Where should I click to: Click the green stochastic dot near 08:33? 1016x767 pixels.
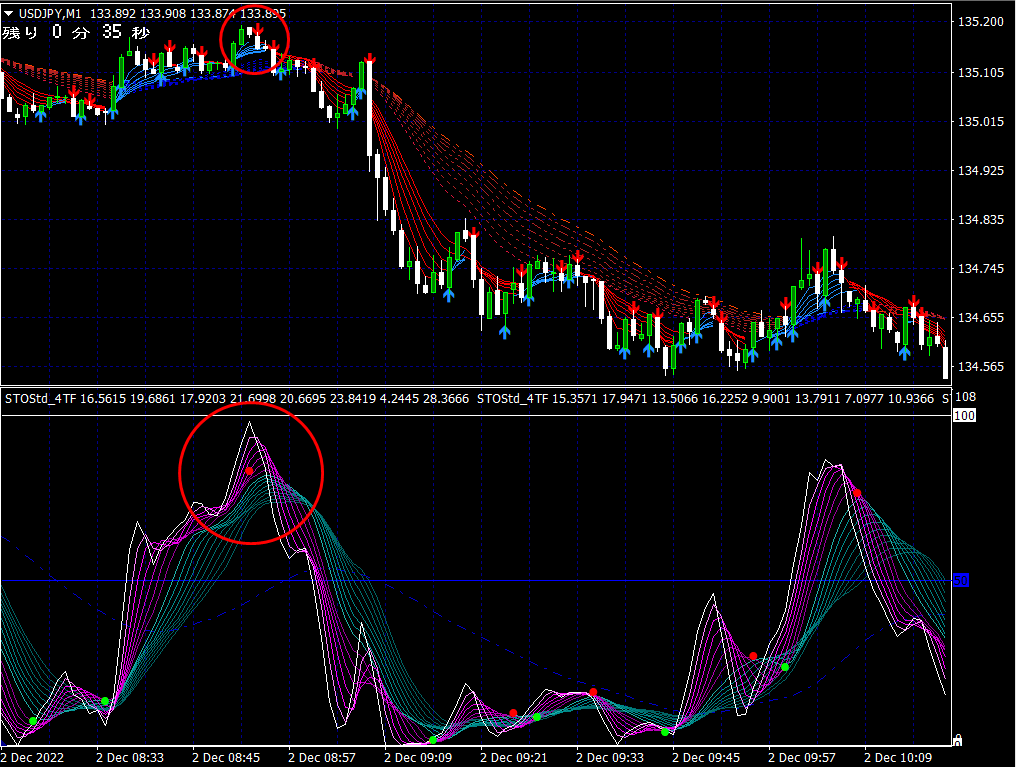tap(105, 701)
